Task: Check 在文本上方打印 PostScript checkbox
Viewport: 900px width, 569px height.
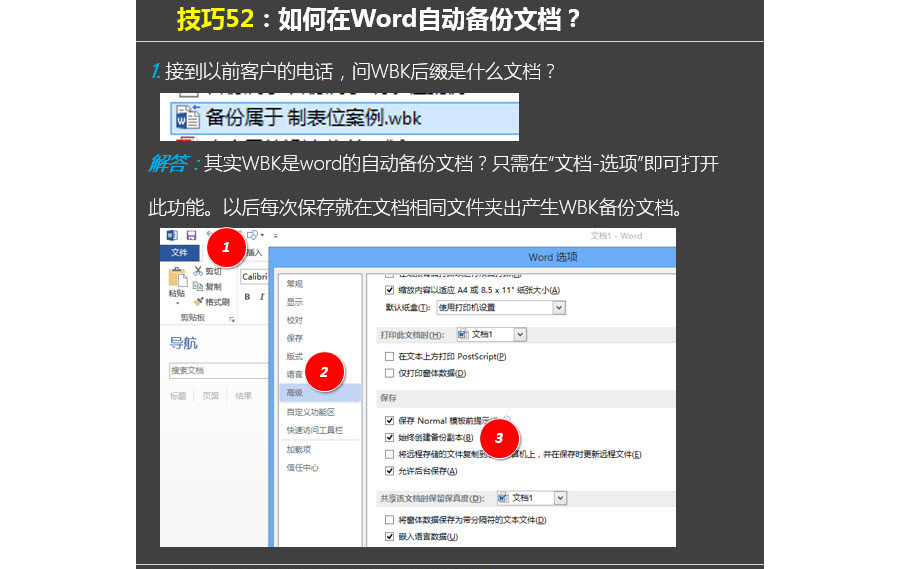Action: tap(390, 357)
